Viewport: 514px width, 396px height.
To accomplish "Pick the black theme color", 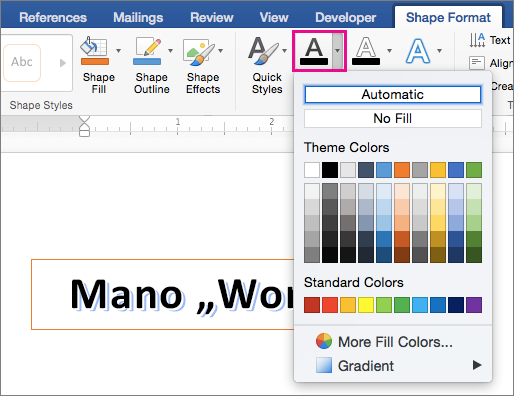I will 330,170.
